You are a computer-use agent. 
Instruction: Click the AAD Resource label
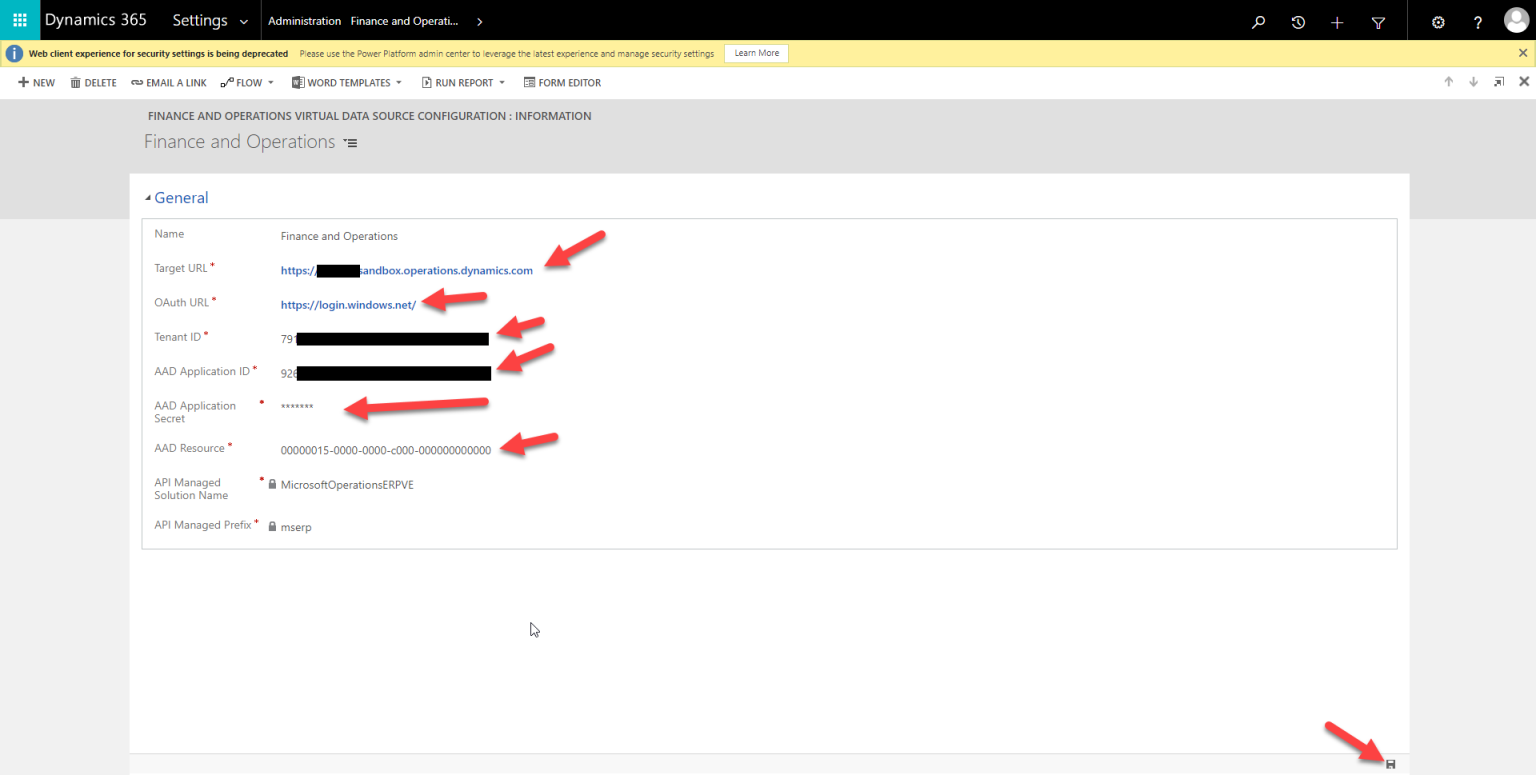pyautogui.click(x=189, y=448)
